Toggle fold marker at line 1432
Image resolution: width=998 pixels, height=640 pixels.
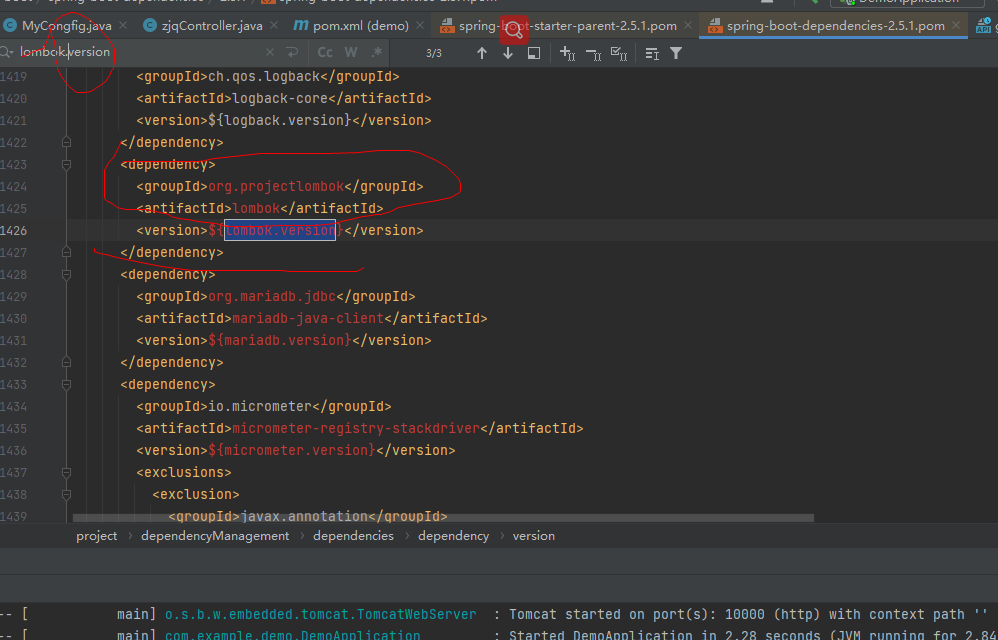(x=66, y=363)
